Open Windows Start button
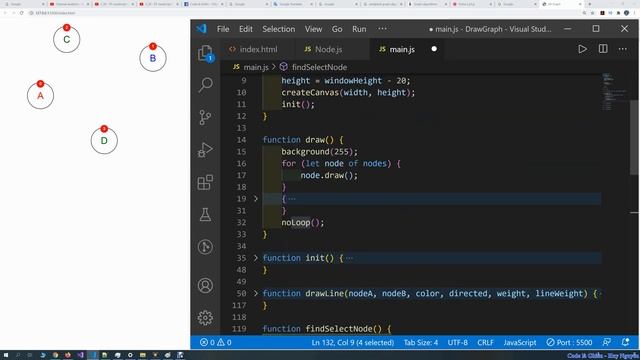The image size is (640, 360). point(6,355)
